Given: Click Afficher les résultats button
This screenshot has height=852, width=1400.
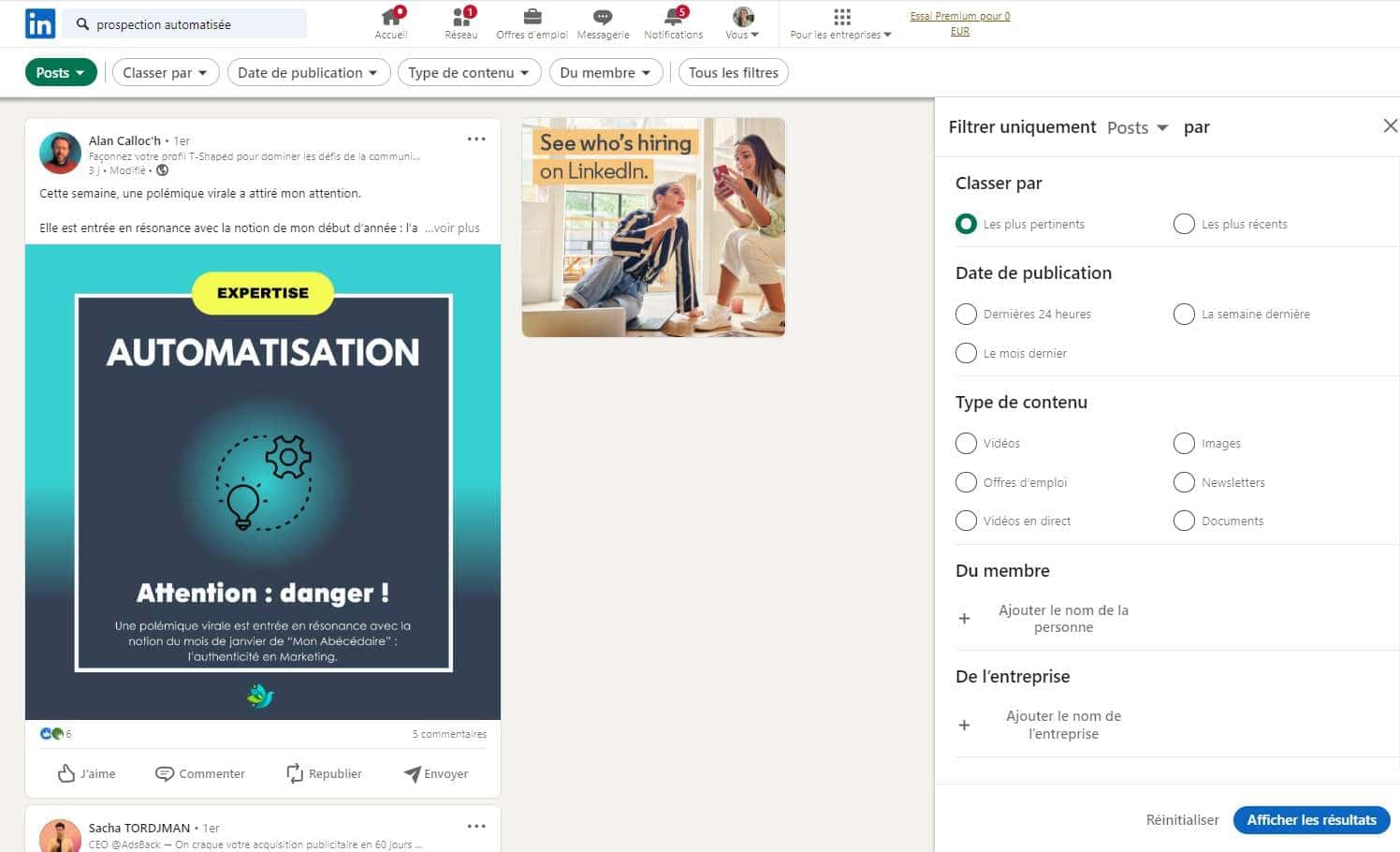Looking at the screenshot, I should click(x=1311, y=819).
